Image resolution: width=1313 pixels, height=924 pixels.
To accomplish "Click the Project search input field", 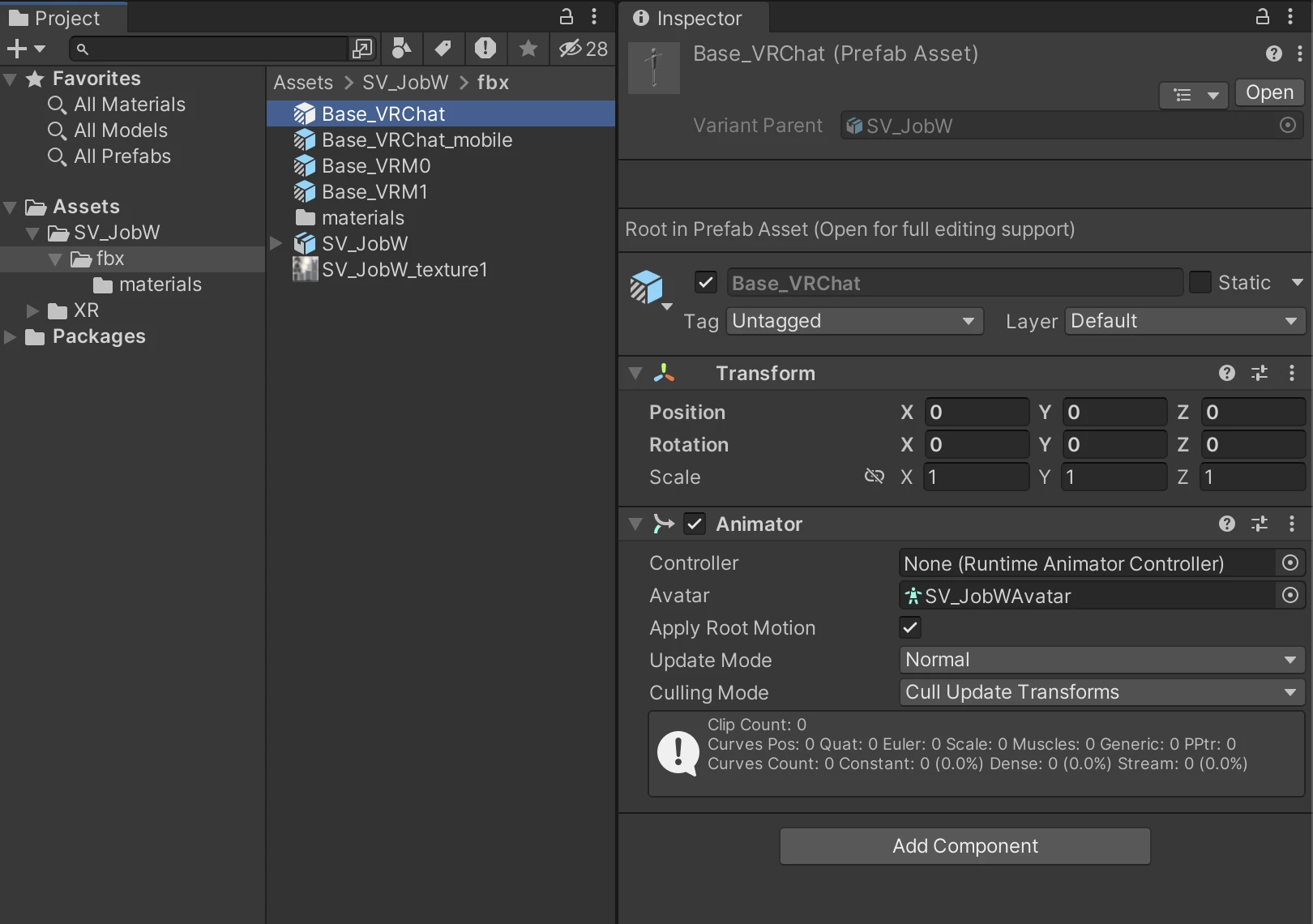I will (211, 49).
